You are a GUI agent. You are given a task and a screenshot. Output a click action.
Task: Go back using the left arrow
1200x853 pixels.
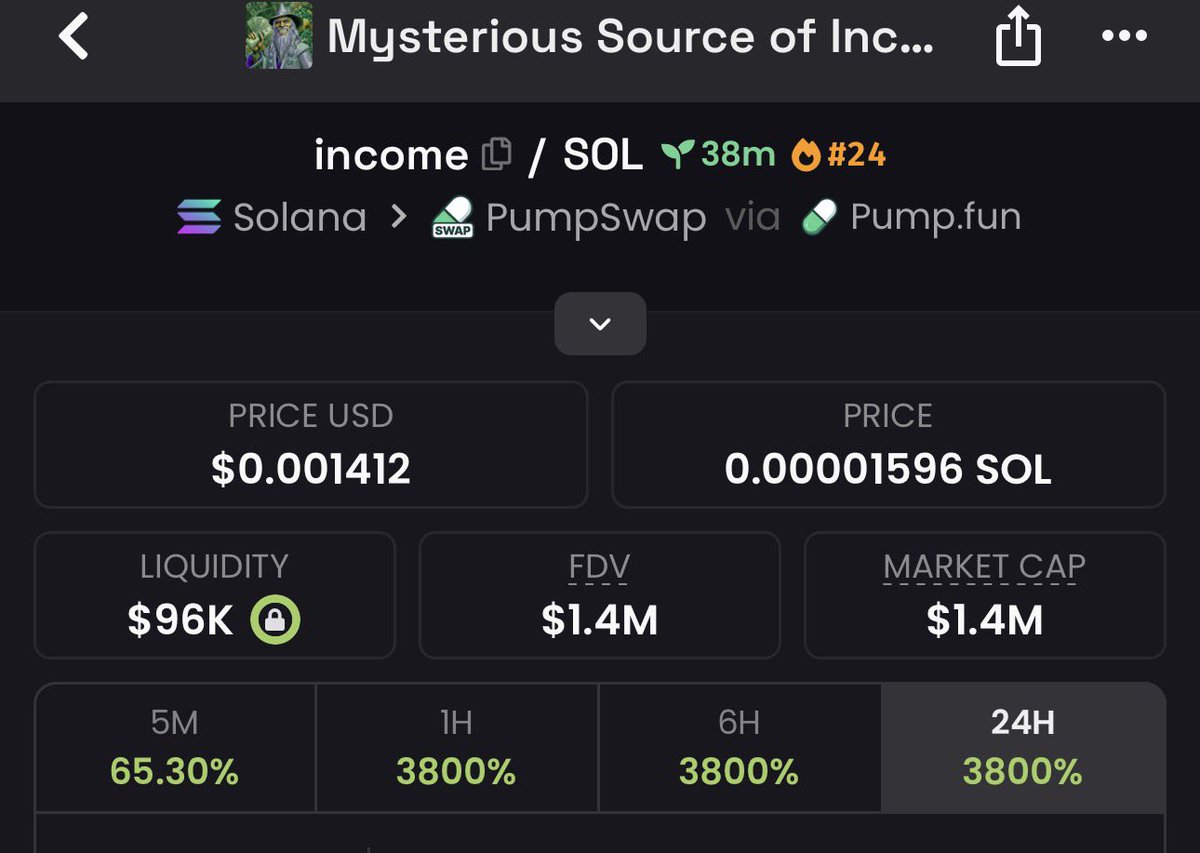click(x=74, y=37)
